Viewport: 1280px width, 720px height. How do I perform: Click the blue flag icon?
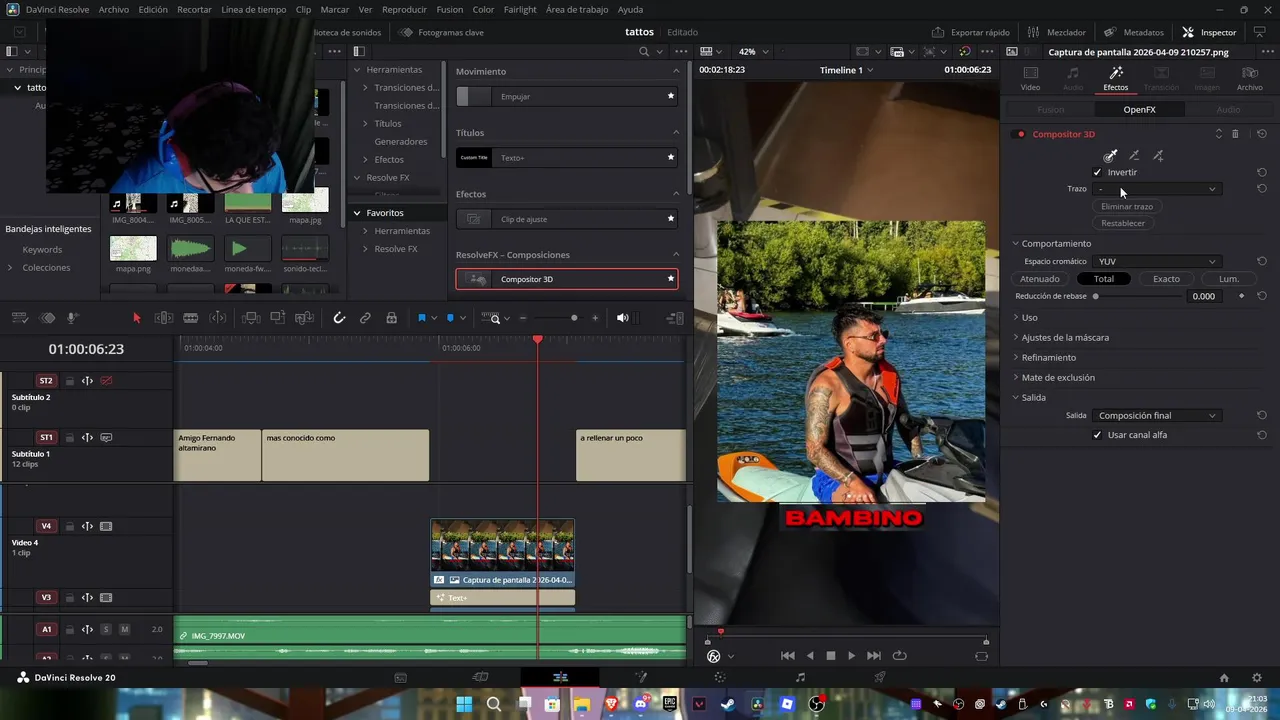pyautogui.click(x=421, y=318)
